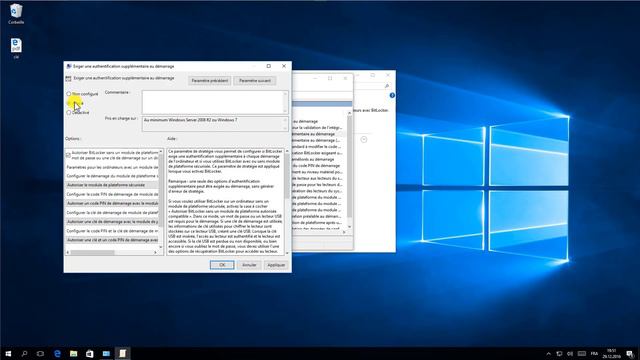The height and width of the screenshot is (360, 640).
Task: Click the round chevron expander in the background window
Action: click(364, 140)
